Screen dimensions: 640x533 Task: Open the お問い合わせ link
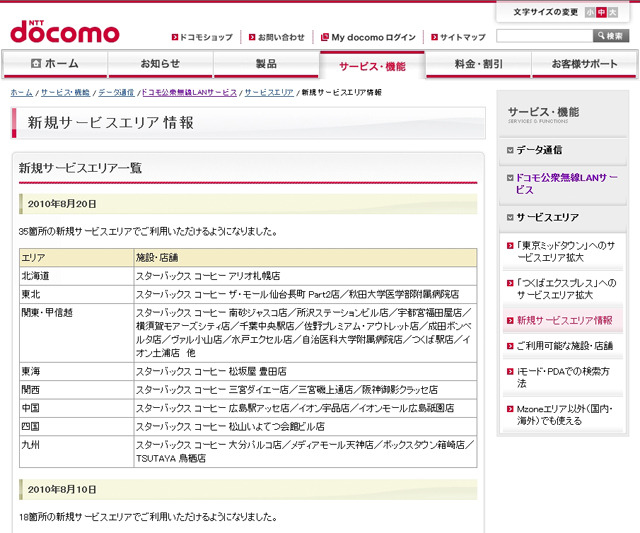tap(277, 37)
